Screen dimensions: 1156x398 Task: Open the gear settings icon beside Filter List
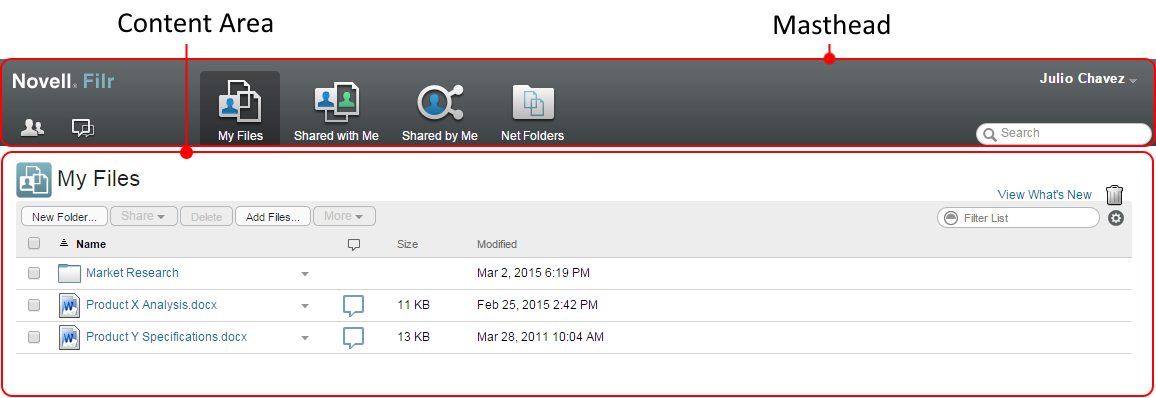coord(1116,218)
